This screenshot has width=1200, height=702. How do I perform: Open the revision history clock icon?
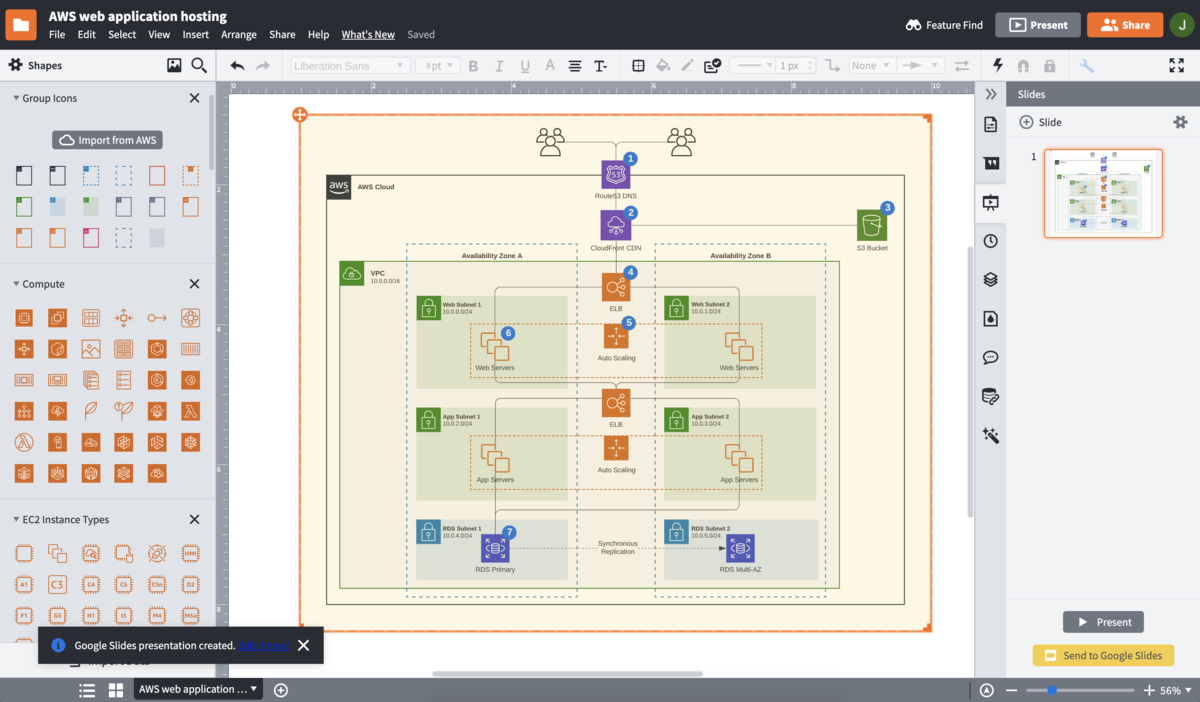click(x=991, y=241)
